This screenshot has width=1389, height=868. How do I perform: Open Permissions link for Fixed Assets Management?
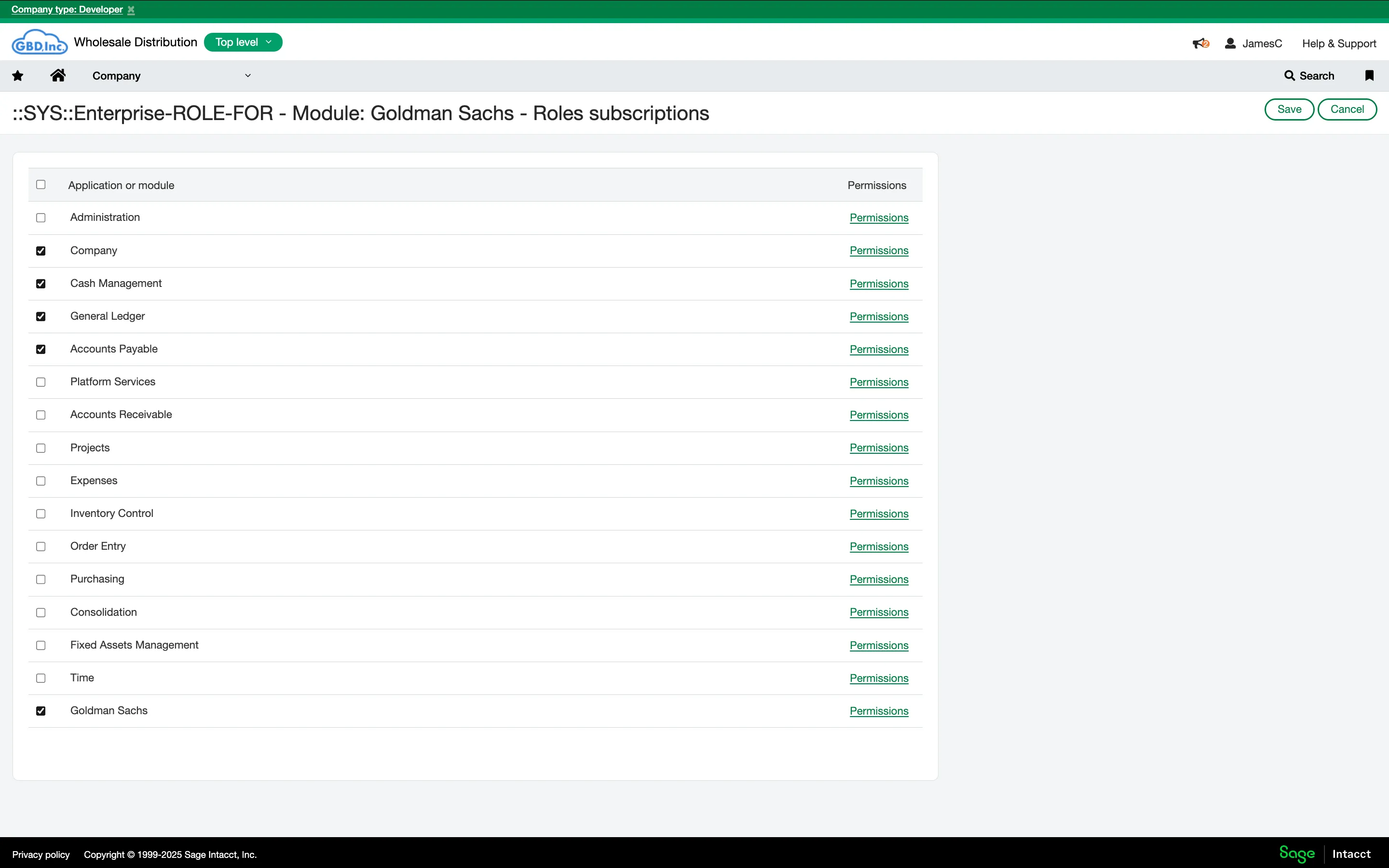pos(879,645)
